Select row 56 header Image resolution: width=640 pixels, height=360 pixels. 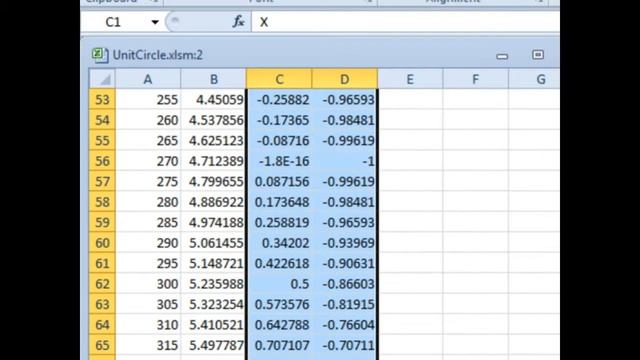(x=102, y=161)
